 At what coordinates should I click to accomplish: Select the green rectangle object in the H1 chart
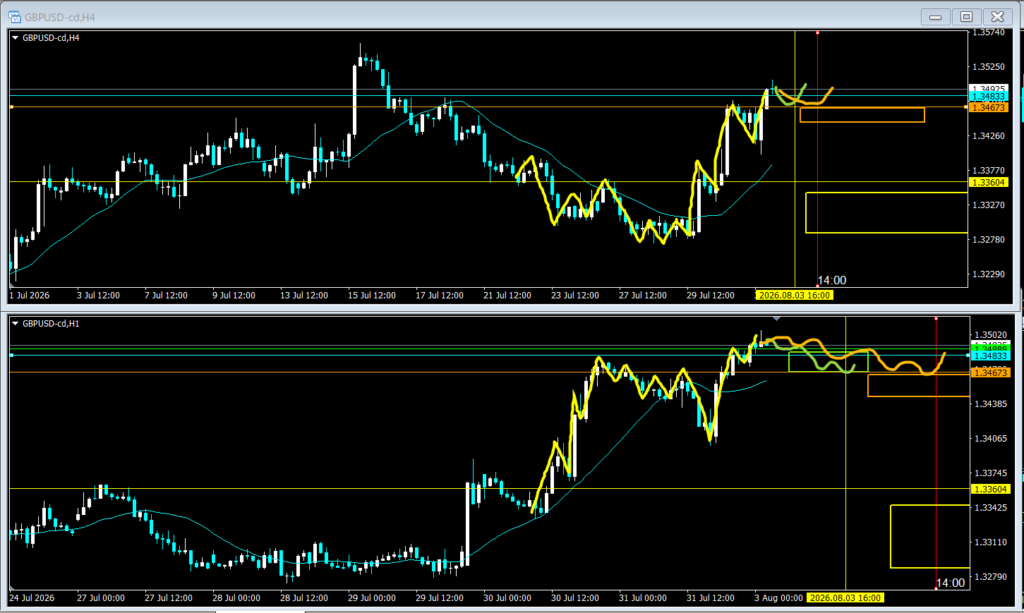coord(828,362)
